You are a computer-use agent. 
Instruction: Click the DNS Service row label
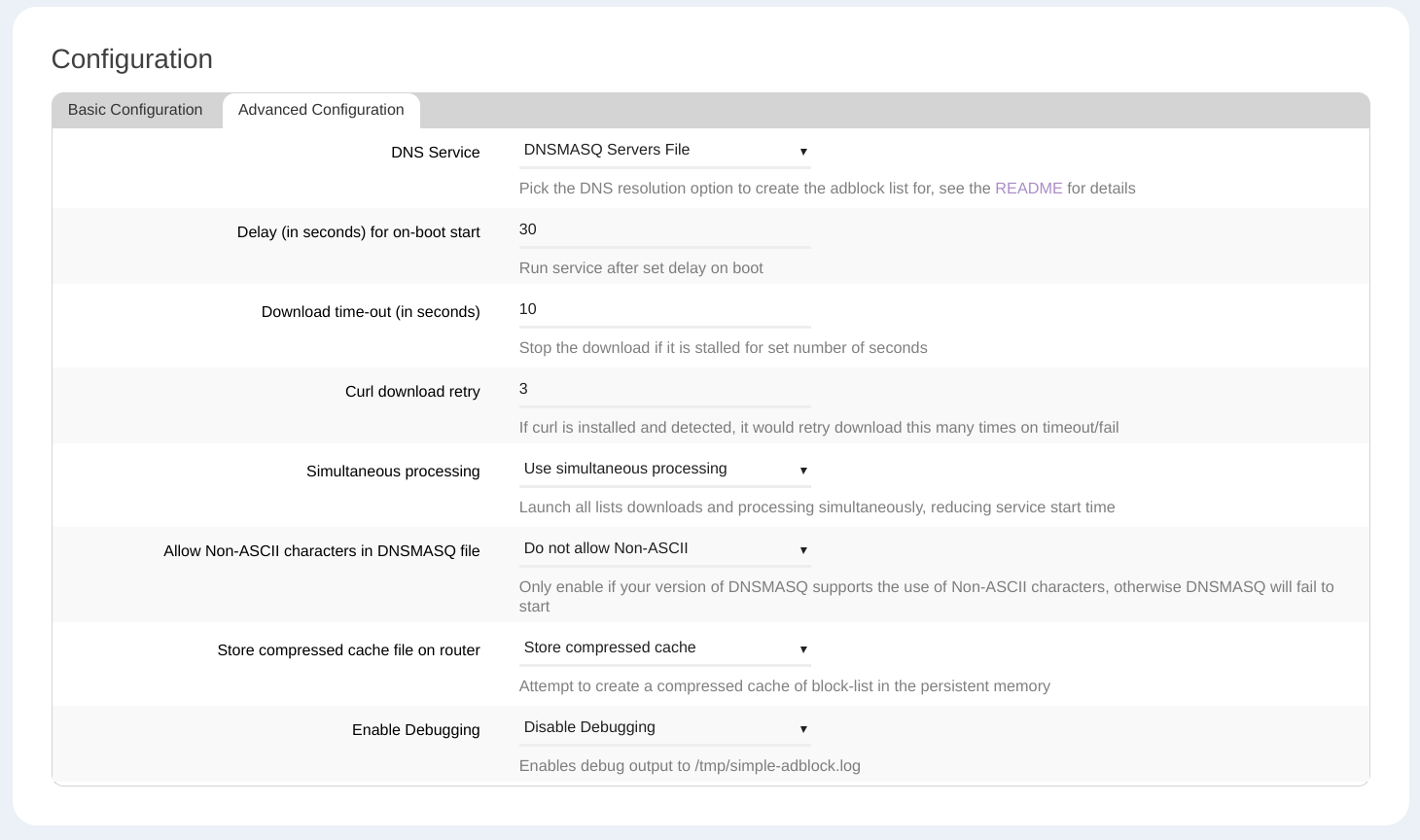tap(435, 153)
